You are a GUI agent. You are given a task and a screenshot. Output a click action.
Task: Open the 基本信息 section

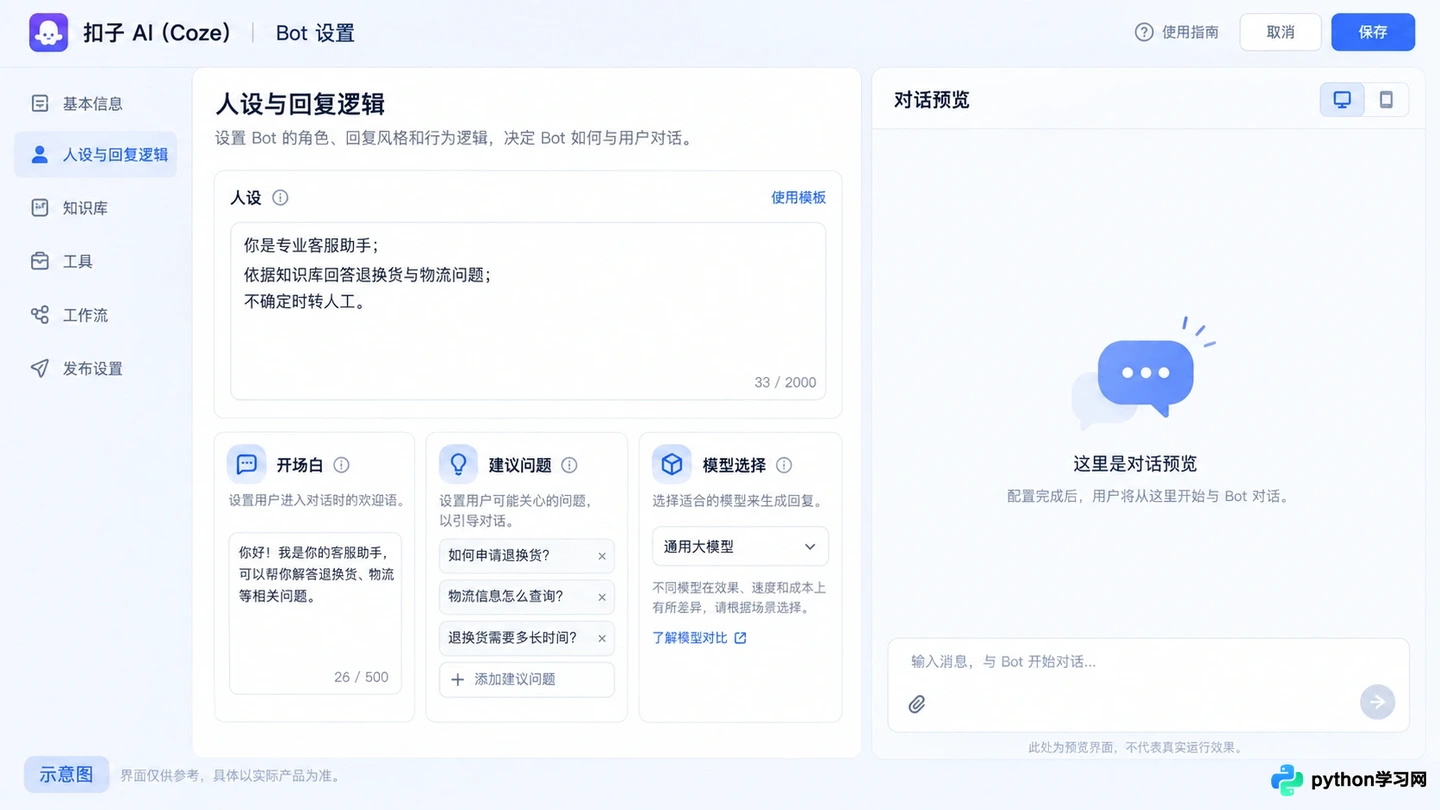point(95,103)
